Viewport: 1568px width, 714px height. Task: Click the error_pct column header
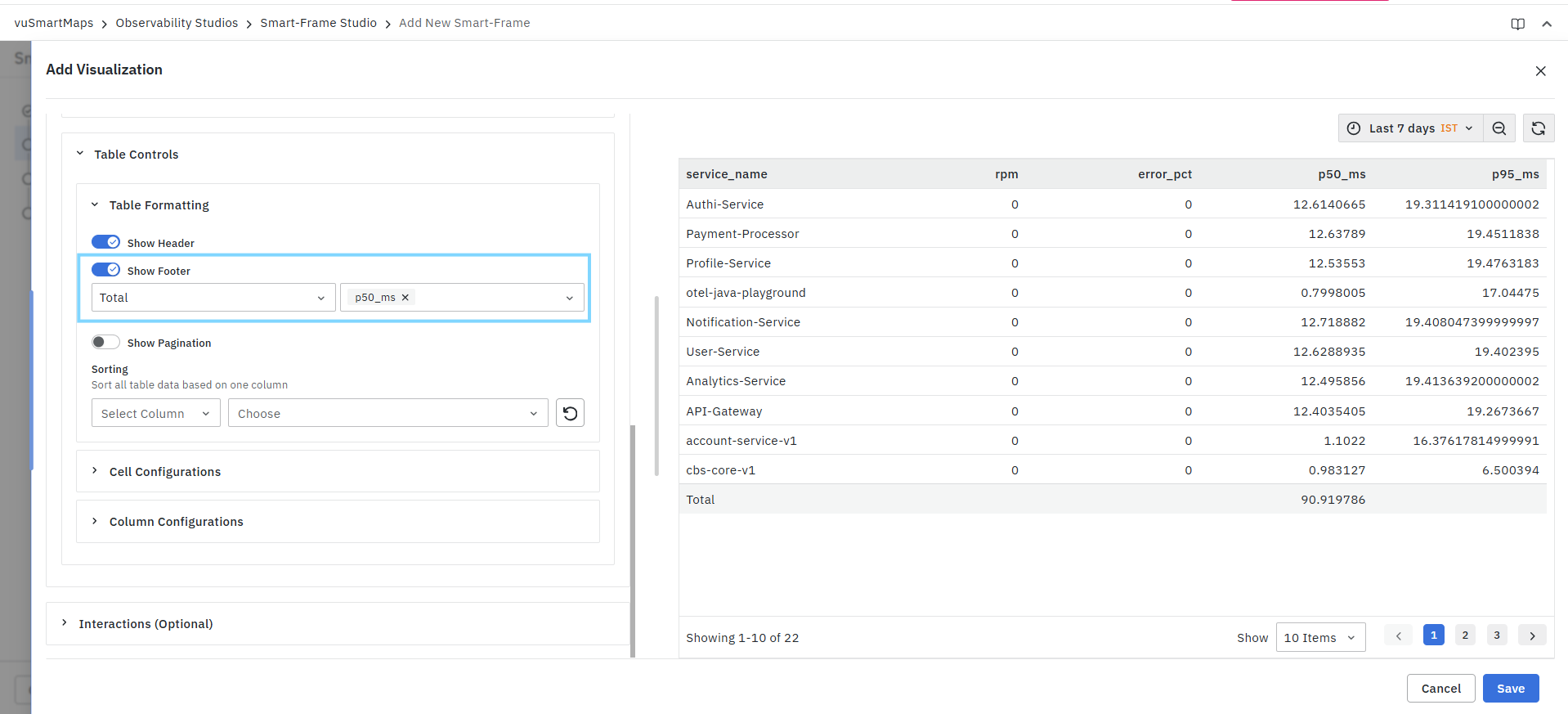click(x=1165, y=174)
